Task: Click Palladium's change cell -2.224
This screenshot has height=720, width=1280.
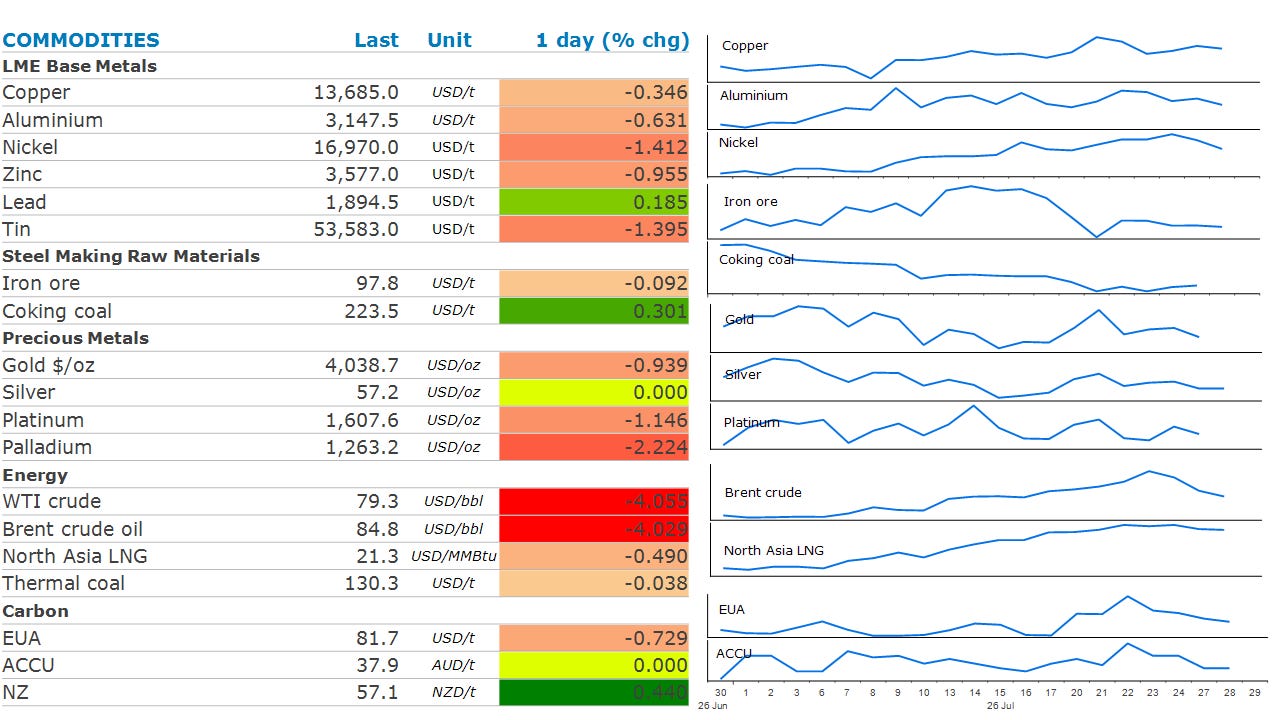Action: [x=594, y=447]
